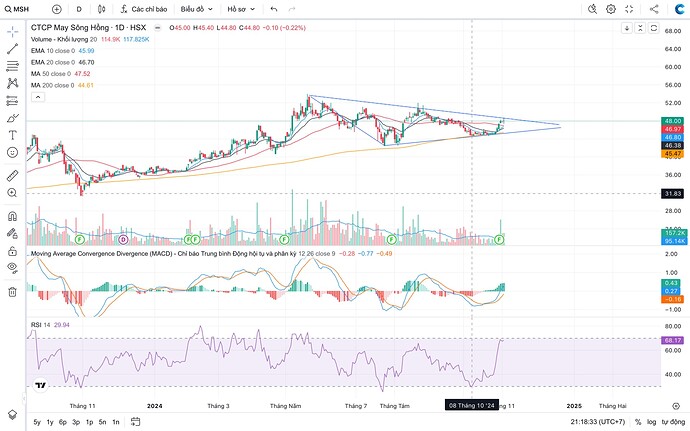Image resolution: width=690 pixels, height=431 pixels.
Task: Set range to 1y
Action: 50,422
